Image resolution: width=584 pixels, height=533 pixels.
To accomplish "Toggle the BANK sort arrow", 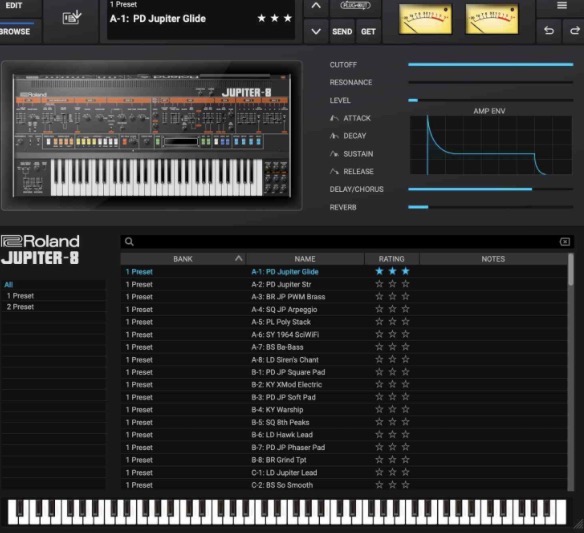I will (239, 258).
